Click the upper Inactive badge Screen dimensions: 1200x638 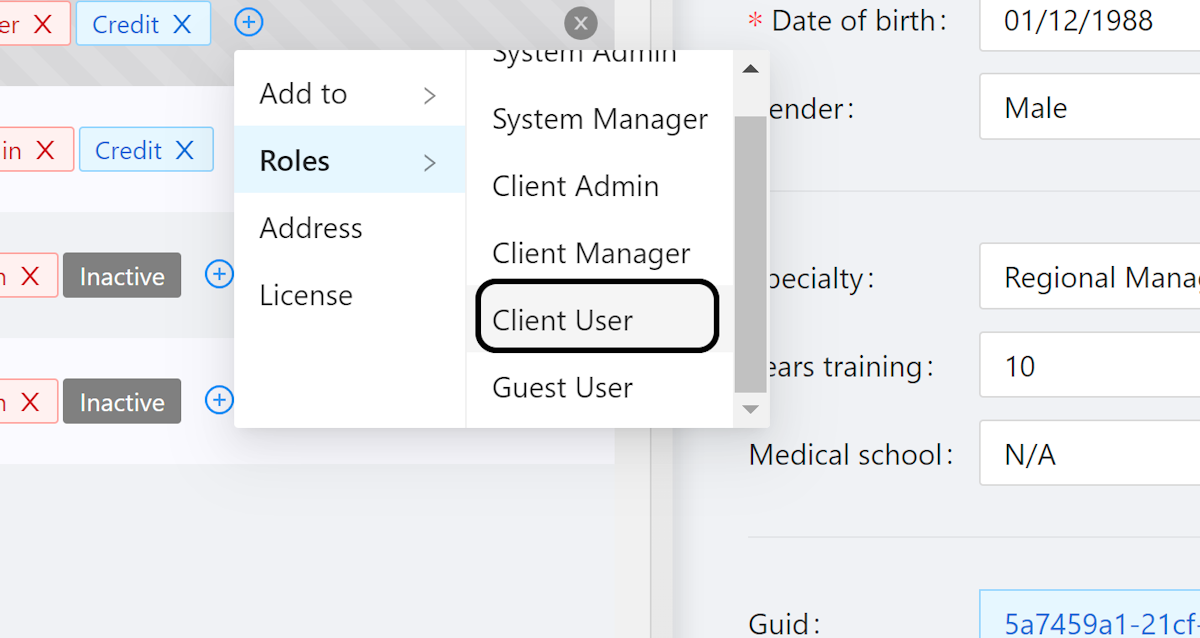pos(122,276)
